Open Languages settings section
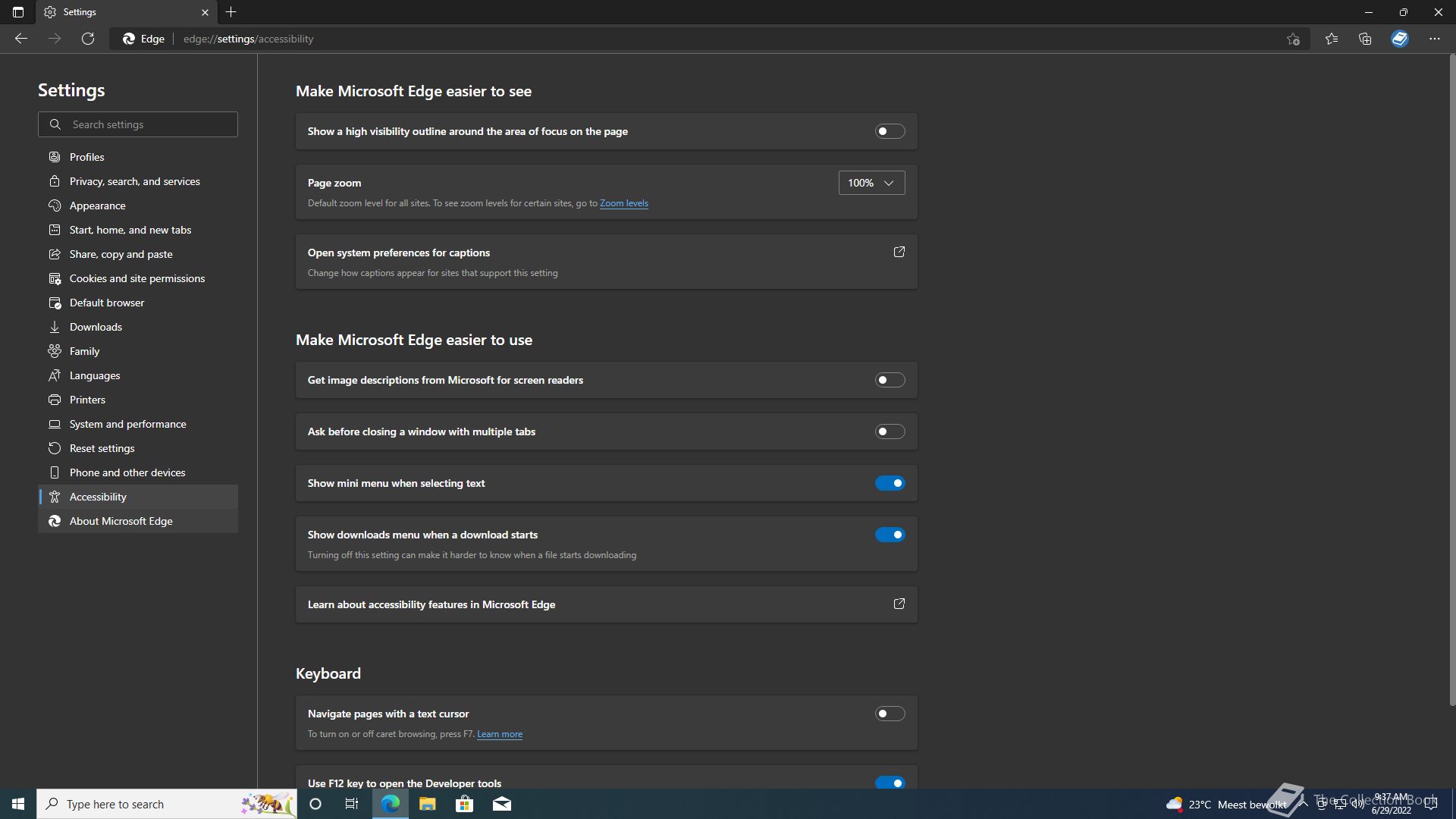Viewport: 1456px width, 819px height. tap(138, 375)
